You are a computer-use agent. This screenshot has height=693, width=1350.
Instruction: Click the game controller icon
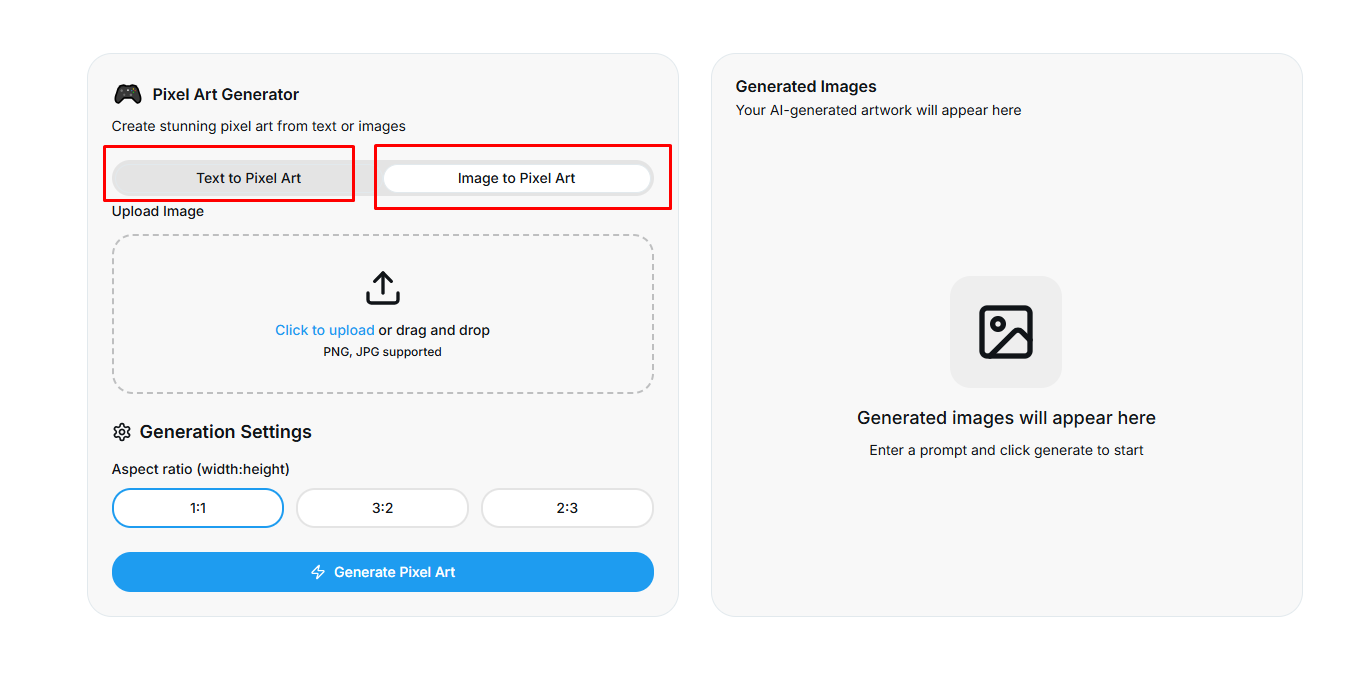(127, 94)
